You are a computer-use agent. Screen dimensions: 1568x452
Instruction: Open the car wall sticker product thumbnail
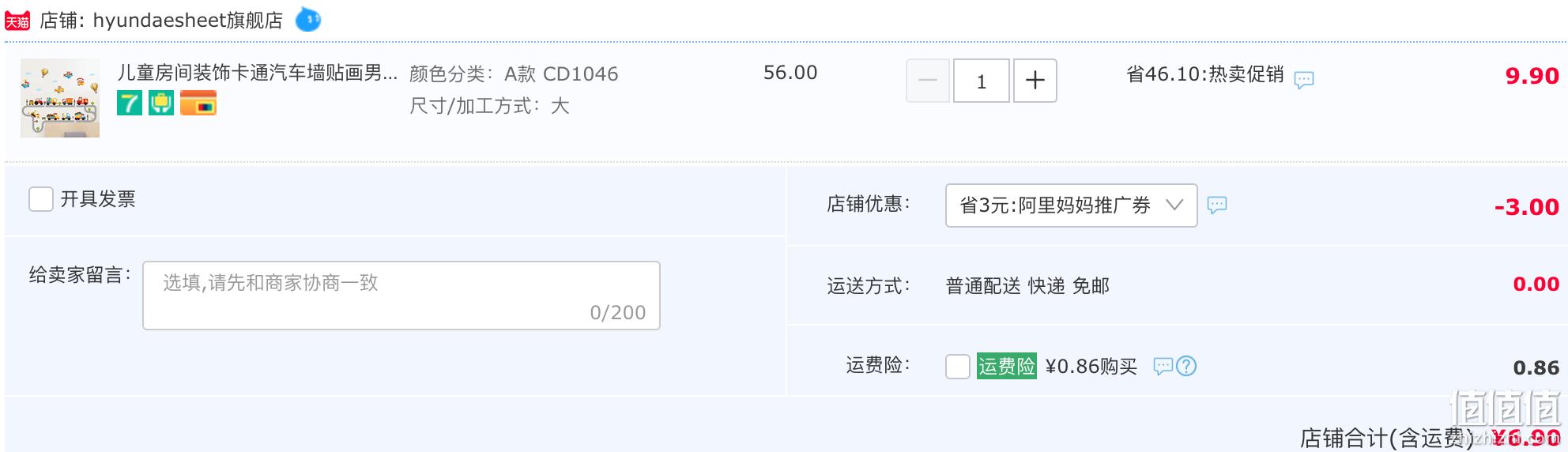tap(60, 98)
